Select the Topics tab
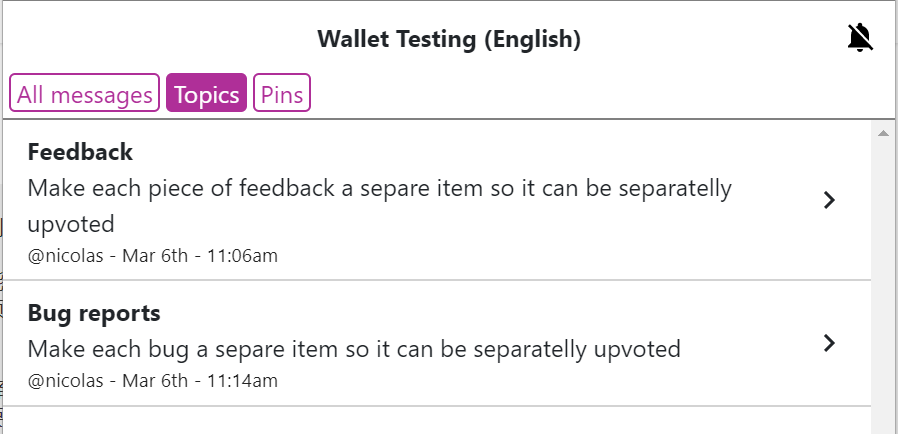 point(206,93)
